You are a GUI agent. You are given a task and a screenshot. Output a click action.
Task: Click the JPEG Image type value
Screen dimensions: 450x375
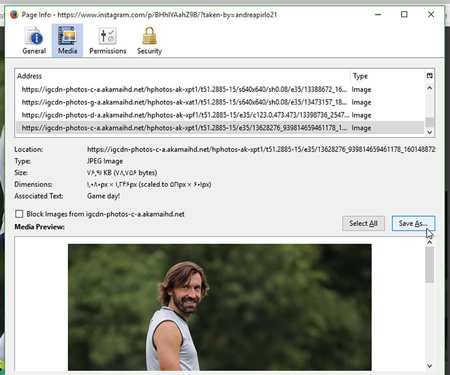pos(105,161)
